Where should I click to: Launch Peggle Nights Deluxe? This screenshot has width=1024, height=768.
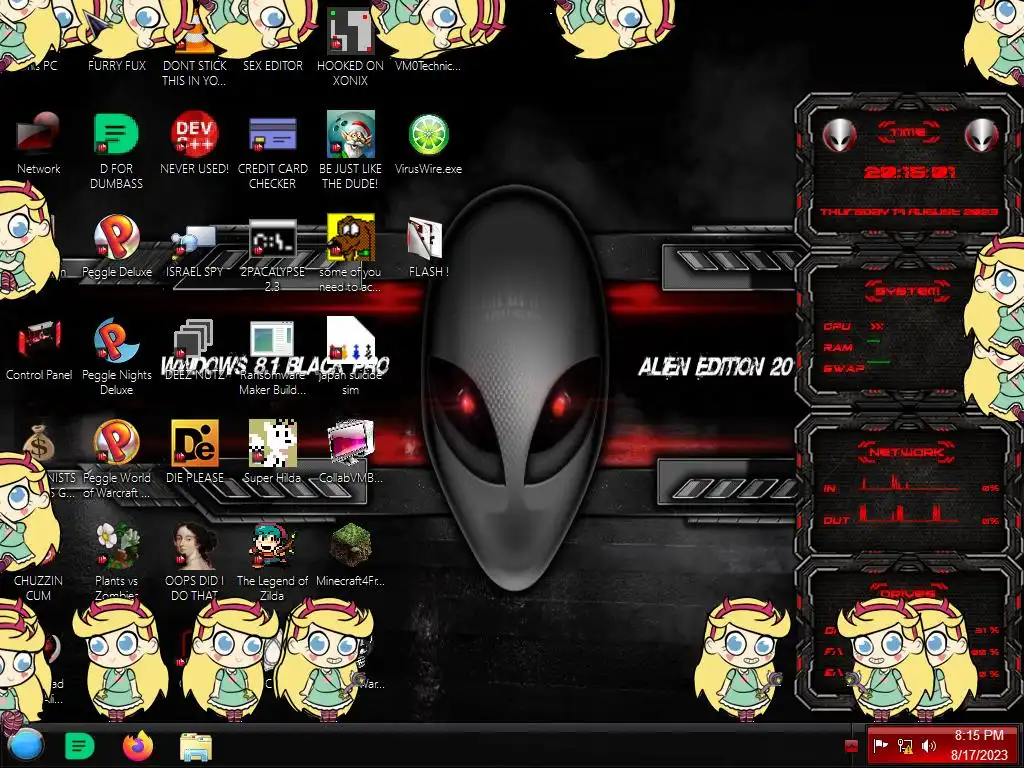[116, 340]
